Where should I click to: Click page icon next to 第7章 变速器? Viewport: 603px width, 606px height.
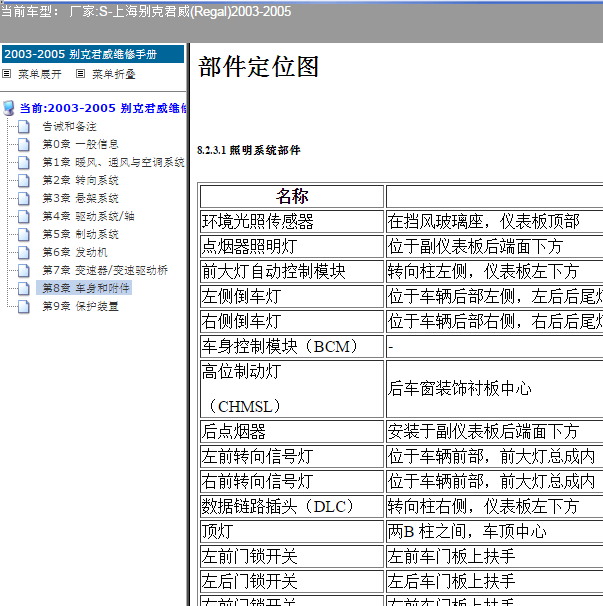coord(24,270)
